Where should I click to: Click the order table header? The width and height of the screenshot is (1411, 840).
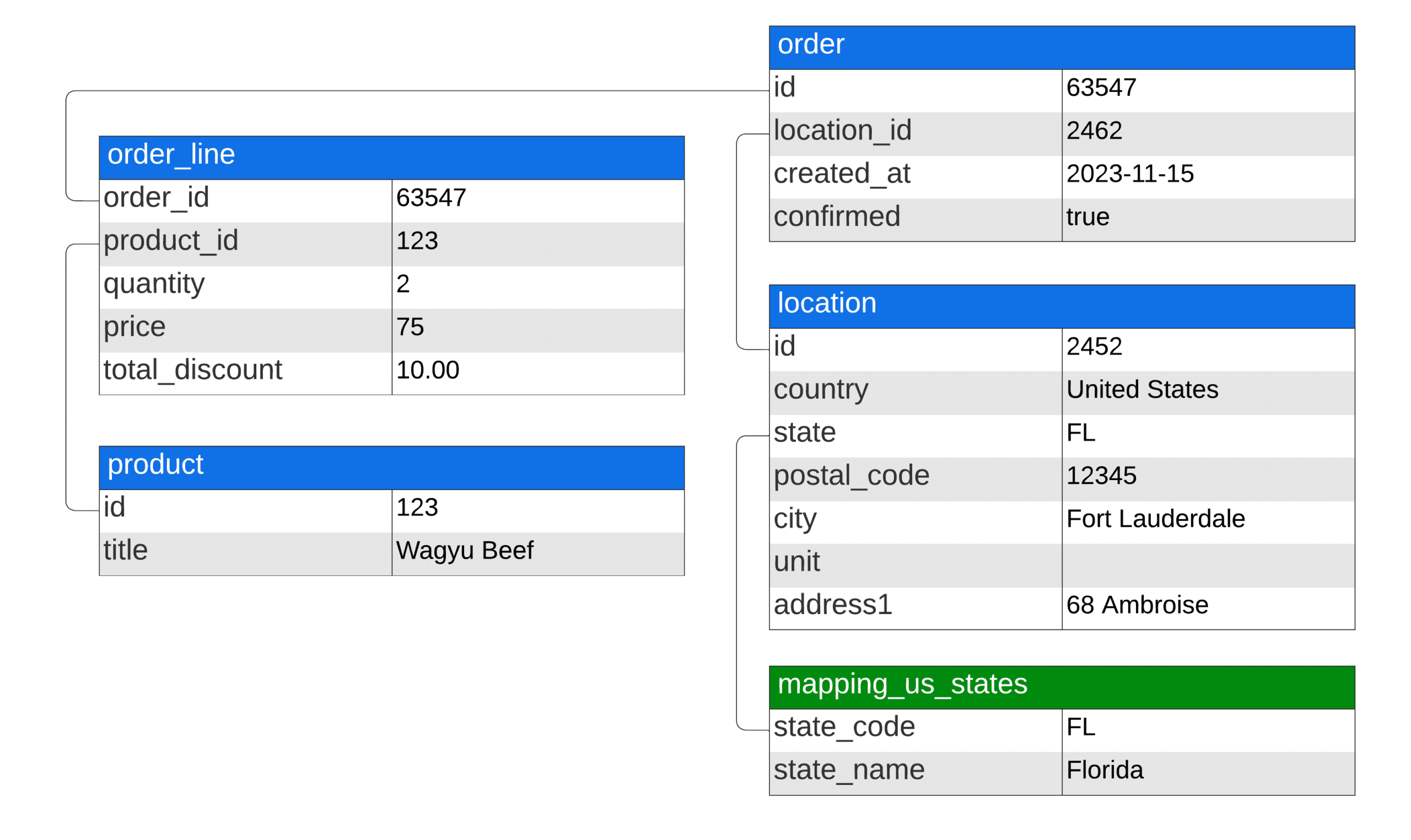(1060, 47)
